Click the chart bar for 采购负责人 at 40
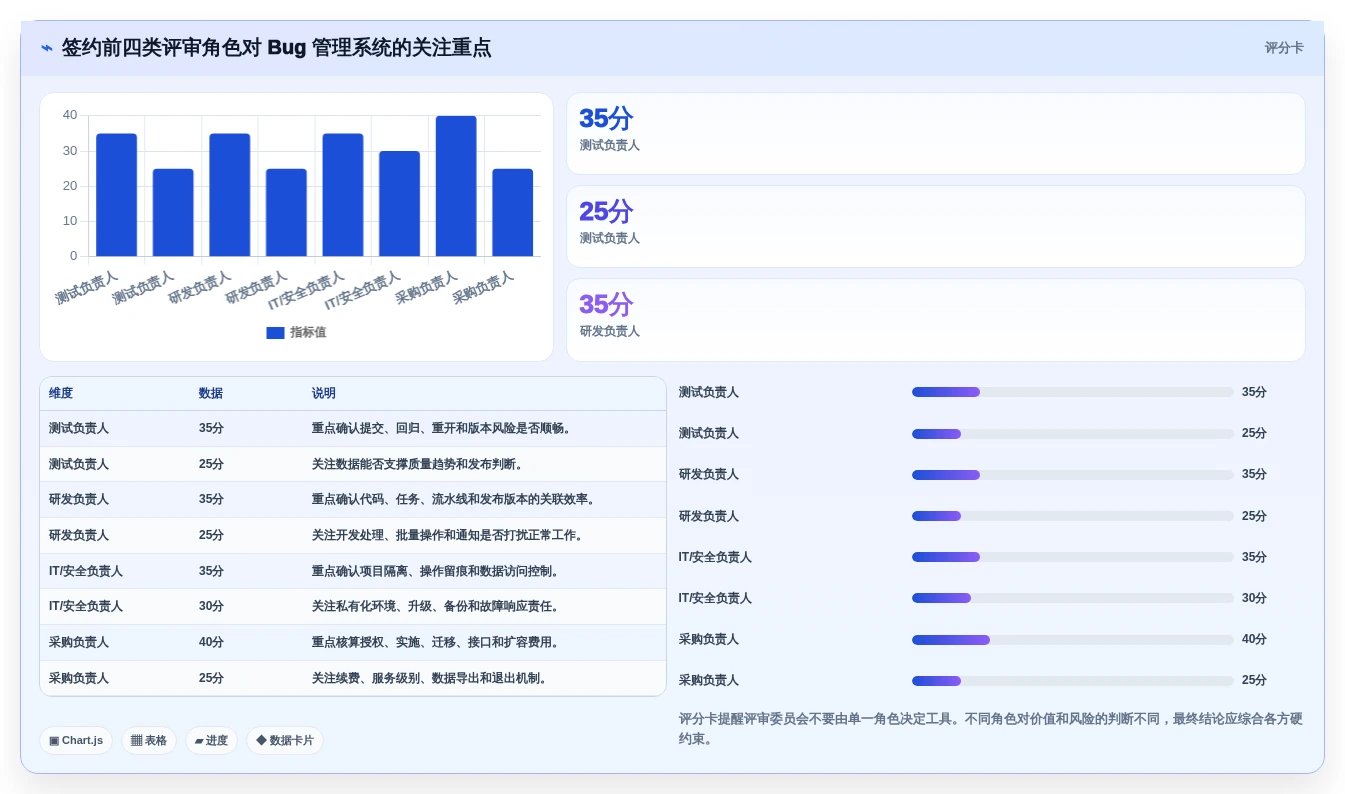The height and width of the screenshot is (794, 1345). click(x=456, y=186)
